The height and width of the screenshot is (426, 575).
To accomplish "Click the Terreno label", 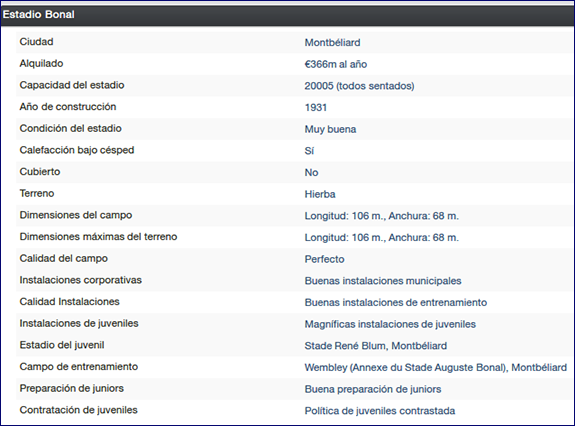I will coord(37,193).
